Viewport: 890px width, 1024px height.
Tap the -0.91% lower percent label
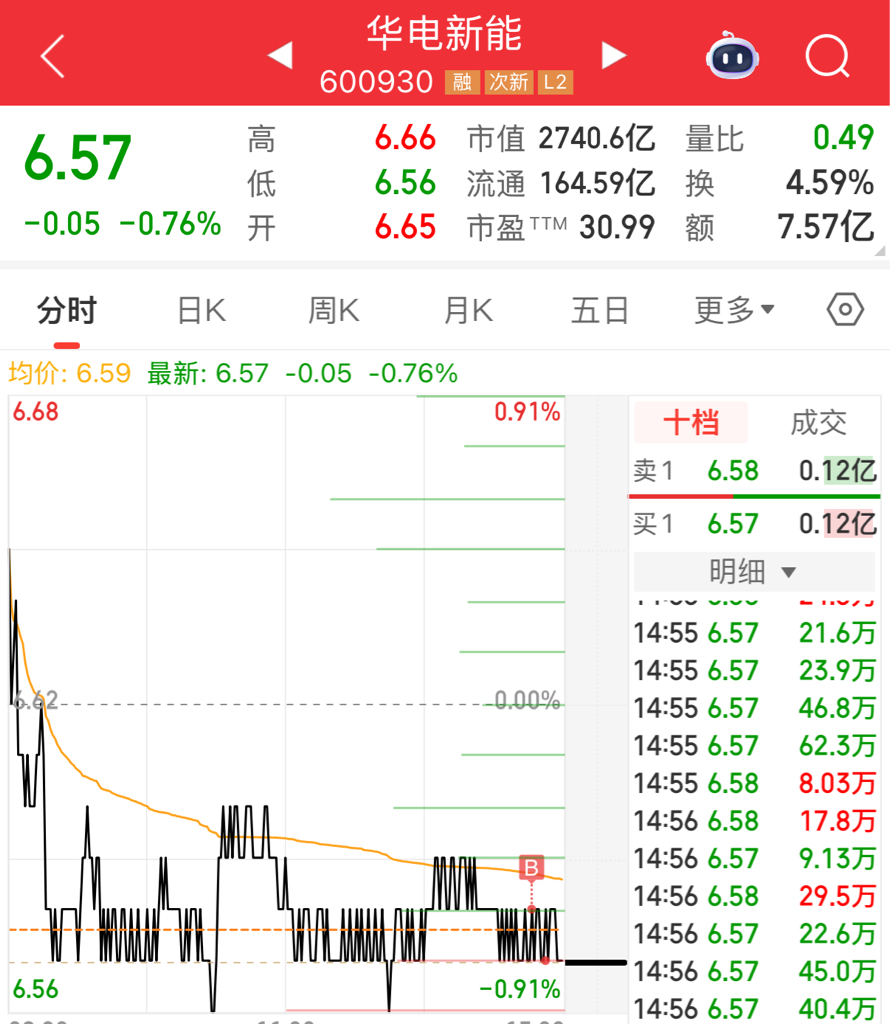pyautogui.click(x=520, y=989)
